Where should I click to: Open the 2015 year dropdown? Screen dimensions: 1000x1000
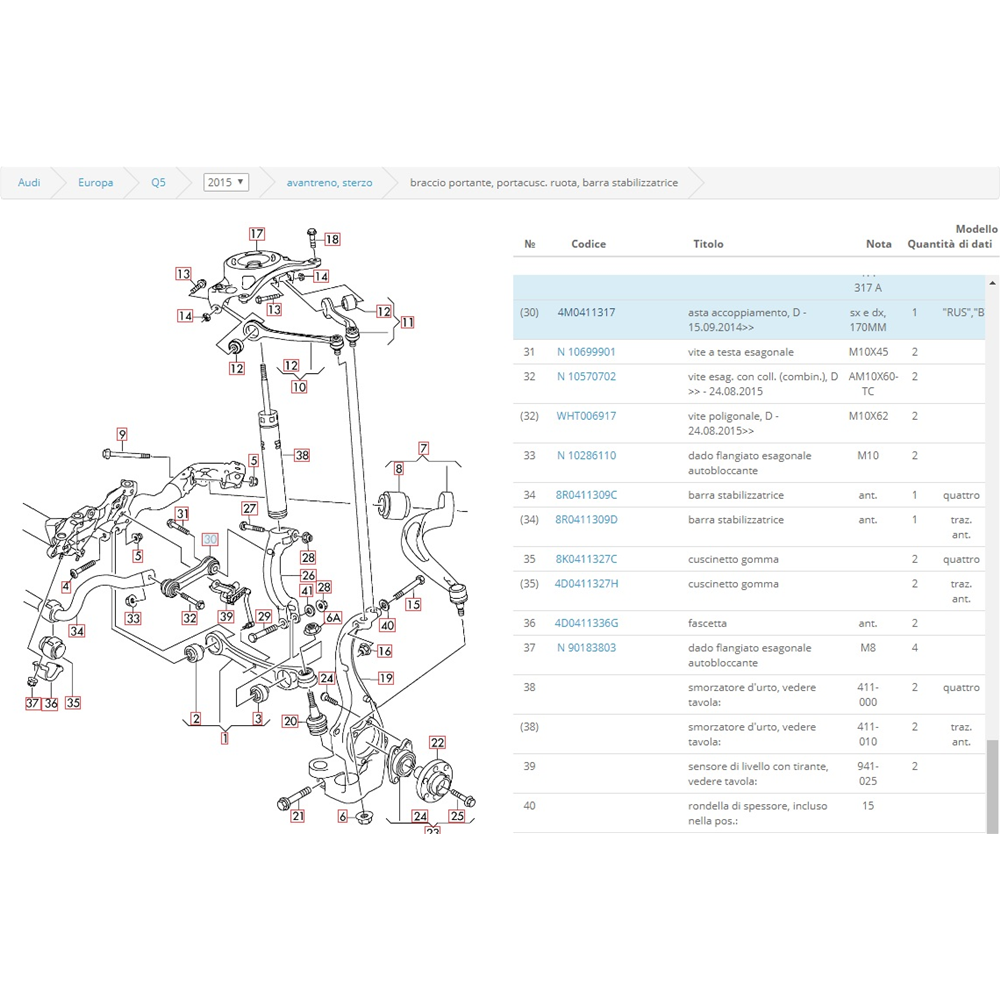tap(226, 182)
